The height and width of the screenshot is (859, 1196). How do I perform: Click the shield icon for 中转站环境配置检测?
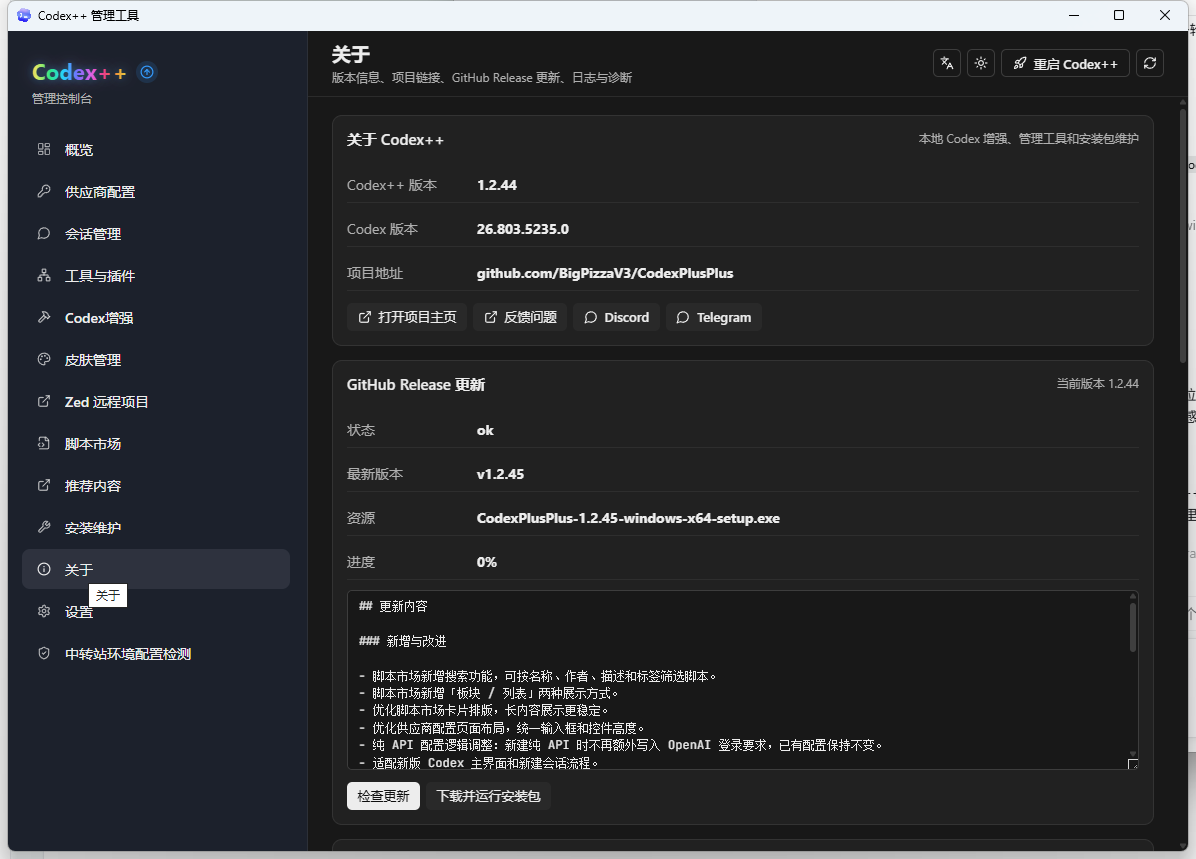(44, 652)
